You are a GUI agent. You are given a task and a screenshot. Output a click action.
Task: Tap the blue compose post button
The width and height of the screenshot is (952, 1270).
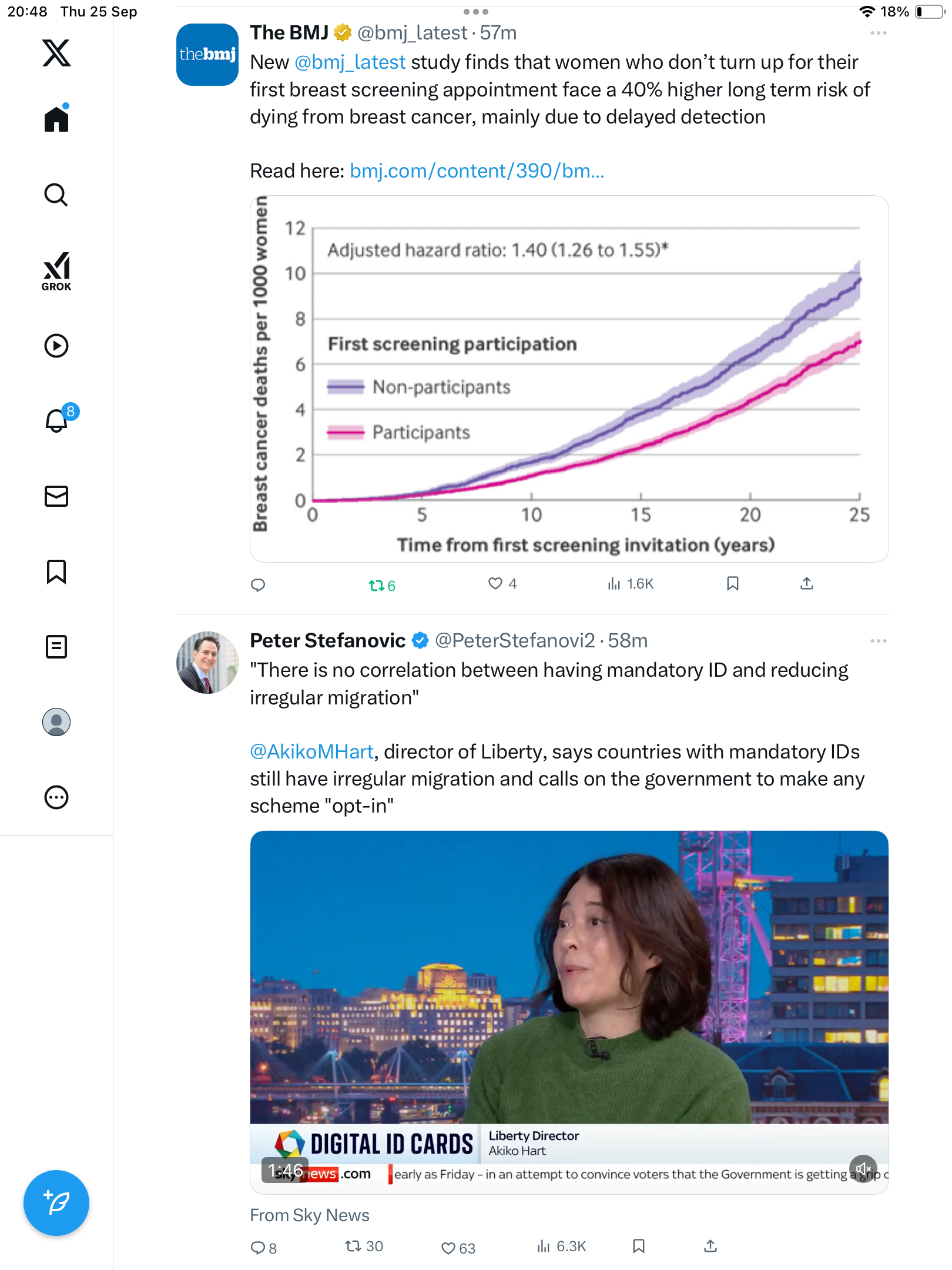(56, 1203)
